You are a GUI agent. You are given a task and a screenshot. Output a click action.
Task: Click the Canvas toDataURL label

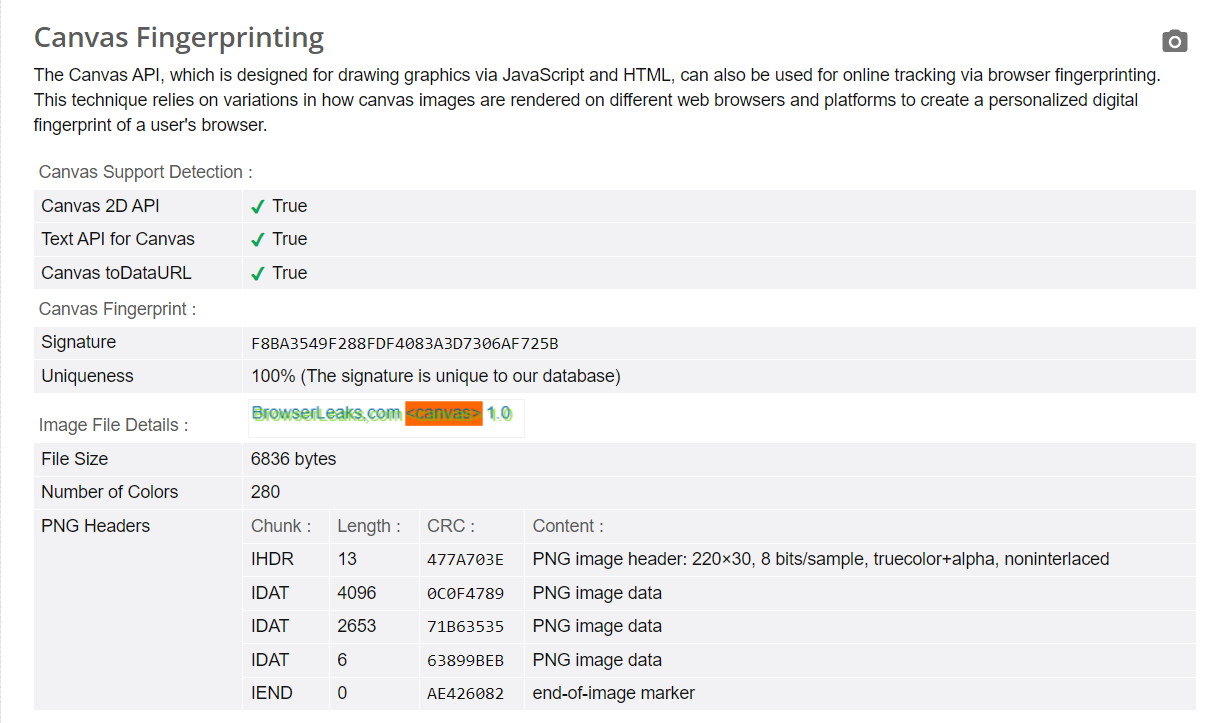pyautogui.click(x=116, y=273)
